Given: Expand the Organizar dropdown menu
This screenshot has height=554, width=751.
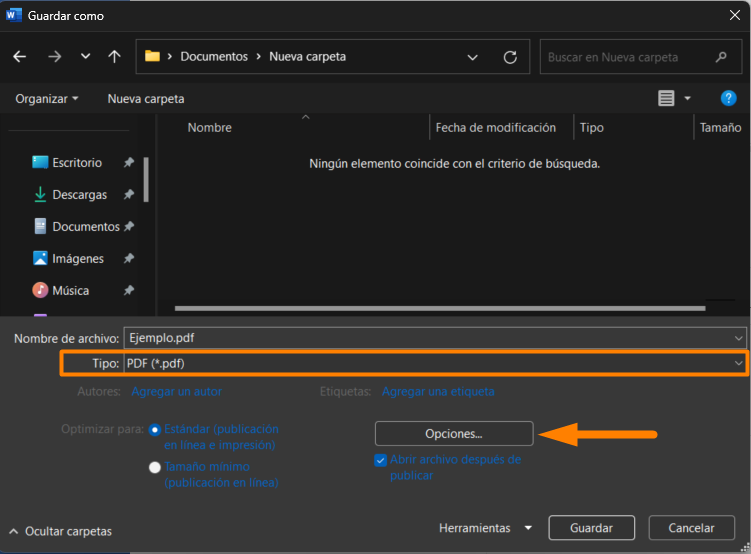Looking at the screenshot, I should pyautogui.click(x=47, y=99).
